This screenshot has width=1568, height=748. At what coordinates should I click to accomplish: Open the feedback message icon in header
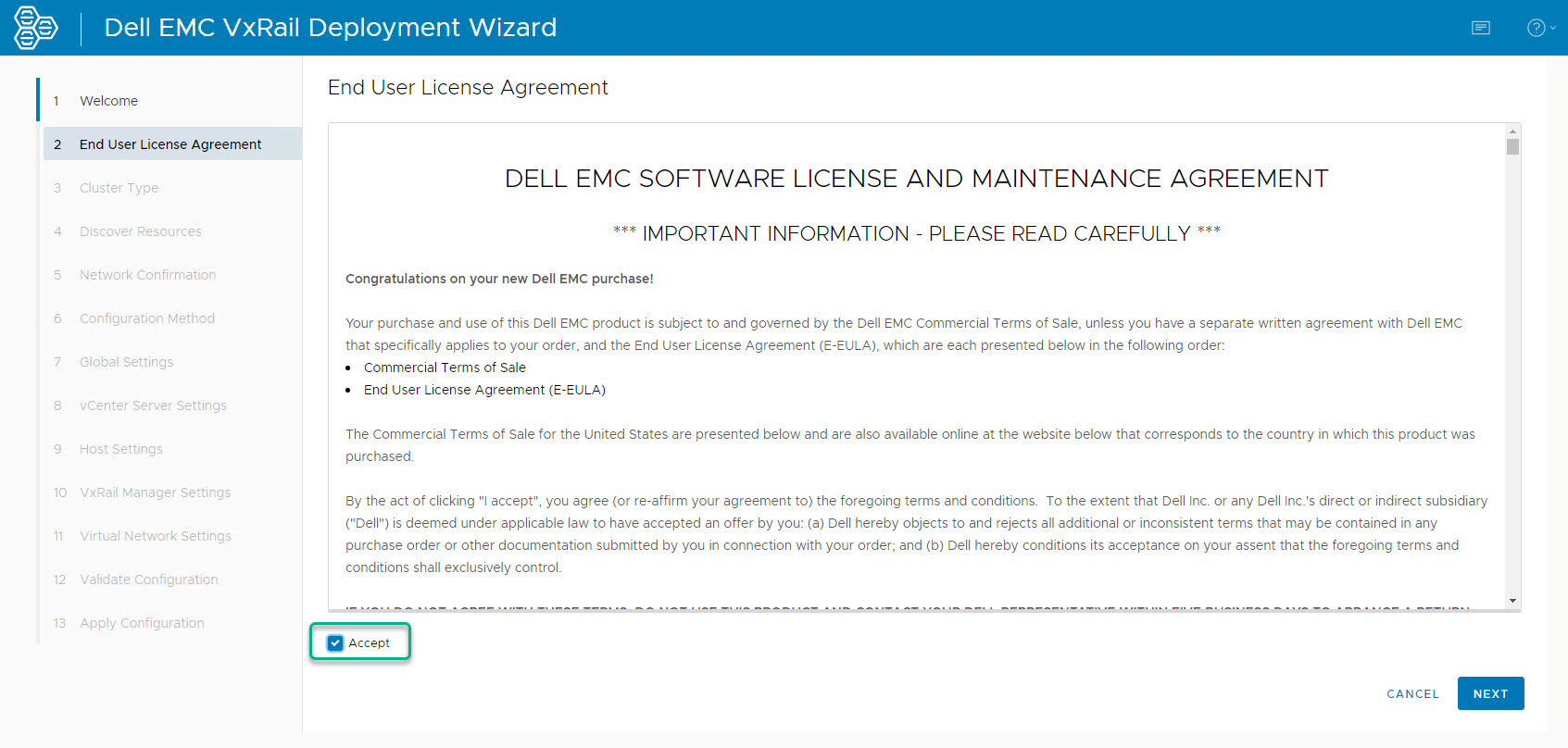(x=1481, y=28)
